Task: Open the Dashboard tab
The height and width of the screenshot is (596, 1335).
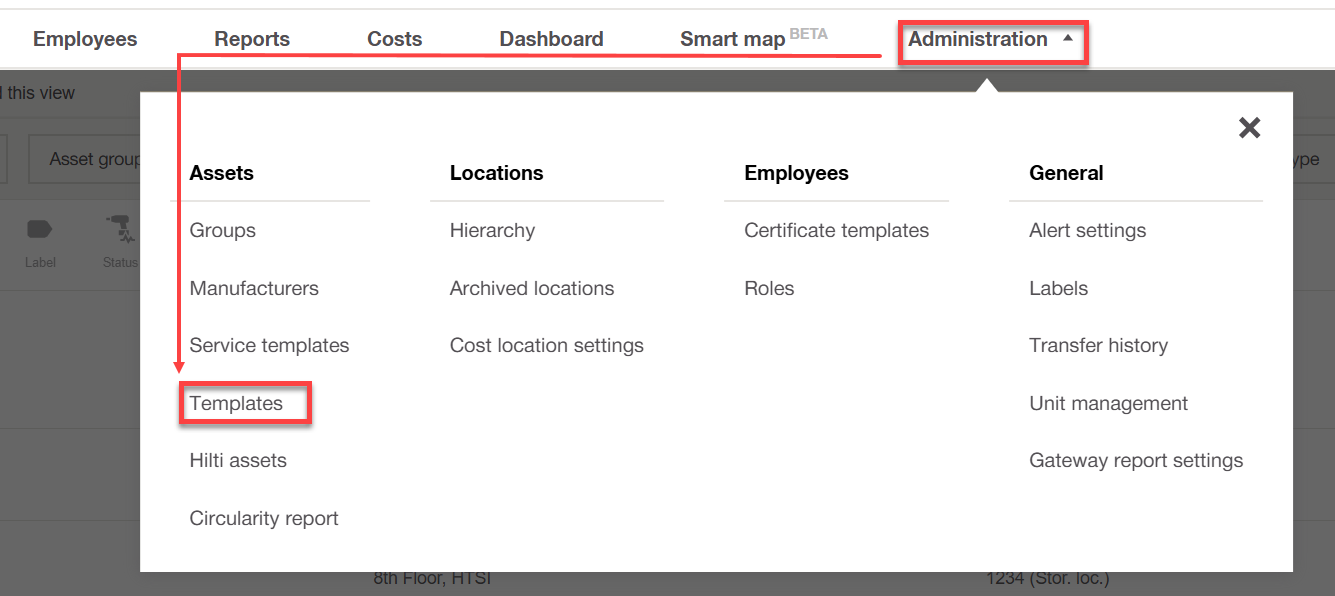Action: click(x=551, y=39)
